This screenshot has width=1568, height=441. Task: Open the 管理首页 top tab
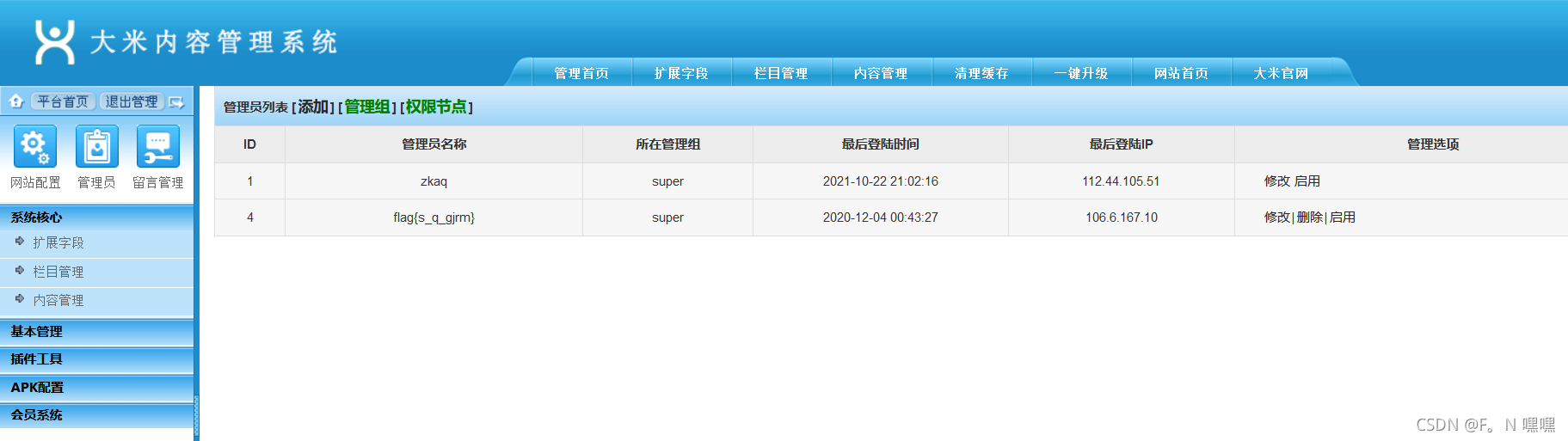pyautogui.click(x=581, y=73)
